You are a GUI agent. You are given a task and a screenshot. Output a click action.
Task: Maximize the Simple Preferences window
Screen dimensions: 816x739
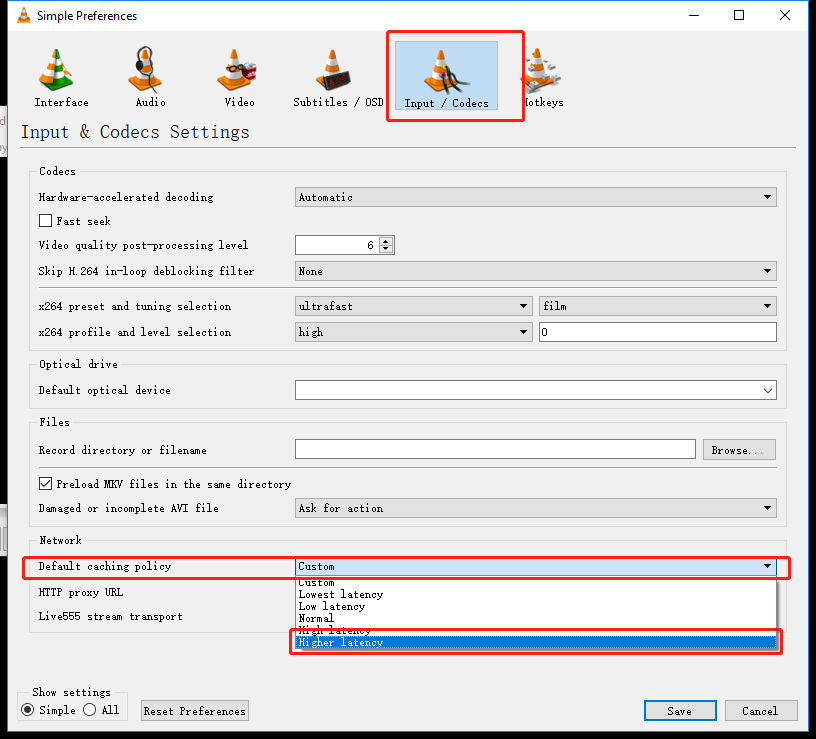[739, 15]
